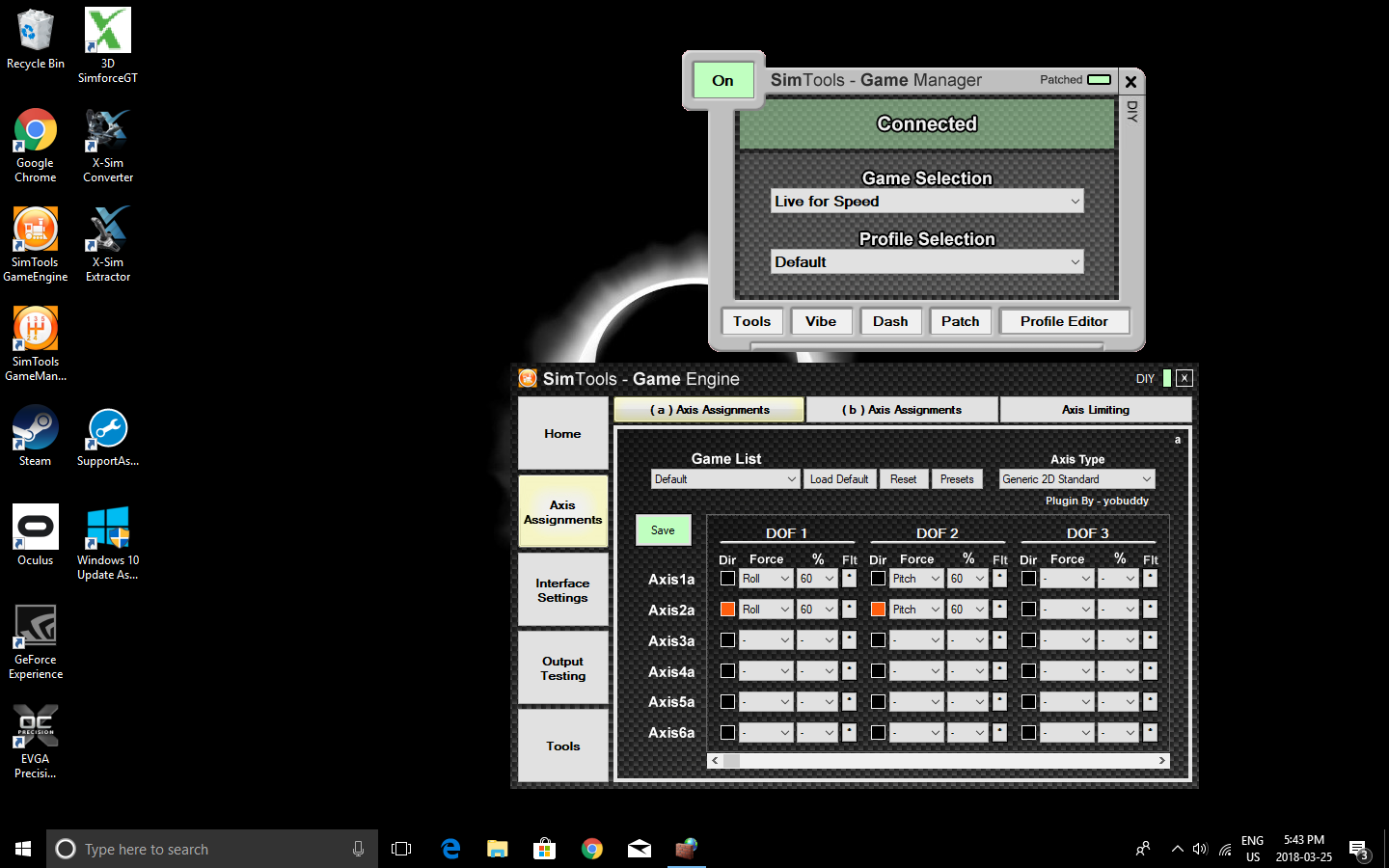
Task: Toggle Axis1a DOF 3 Dir checkbox
Action: point(1028,579)
